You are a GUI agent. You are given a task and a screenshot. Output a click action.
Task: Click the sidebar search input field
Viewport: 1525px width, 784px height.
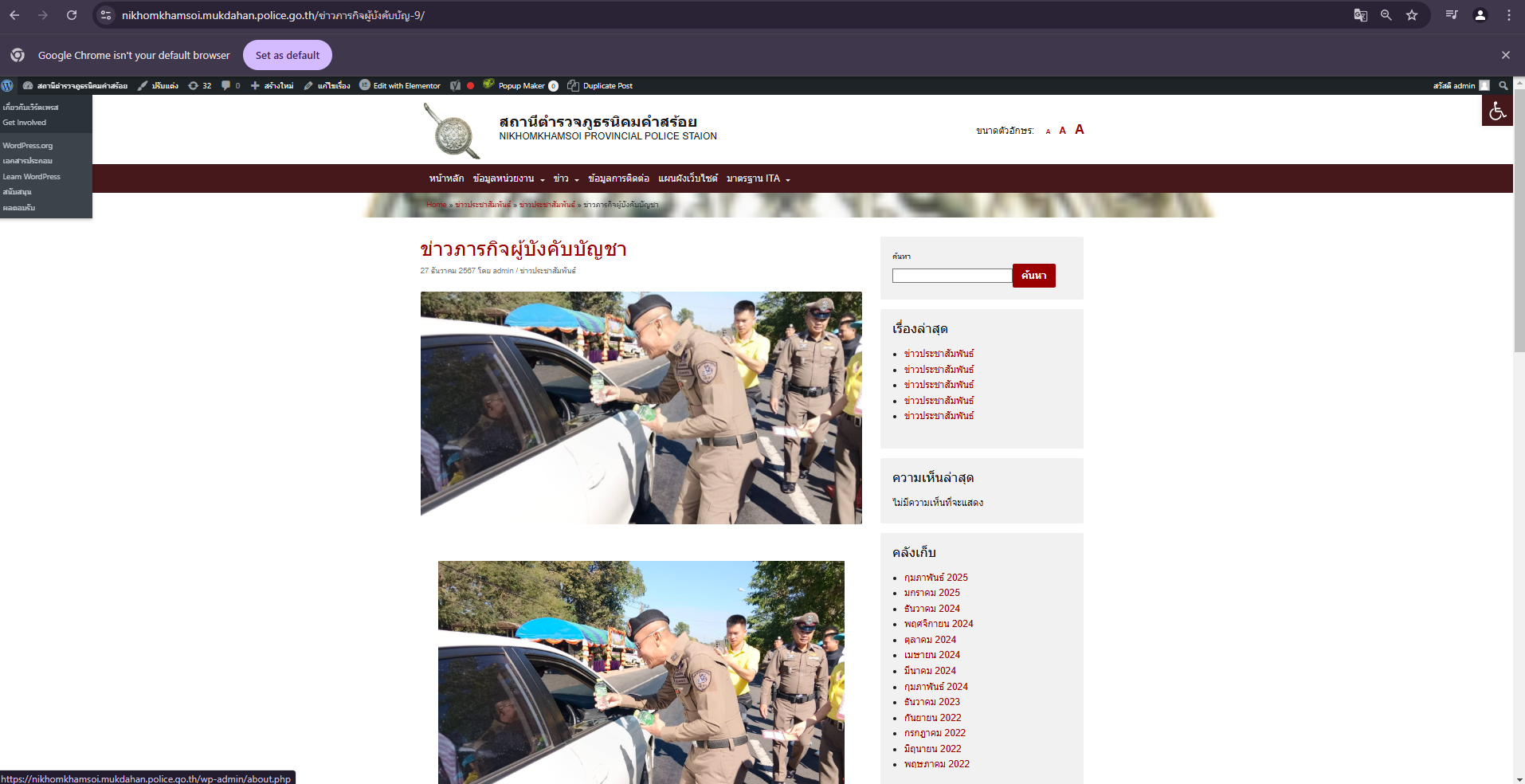(951, 276)
